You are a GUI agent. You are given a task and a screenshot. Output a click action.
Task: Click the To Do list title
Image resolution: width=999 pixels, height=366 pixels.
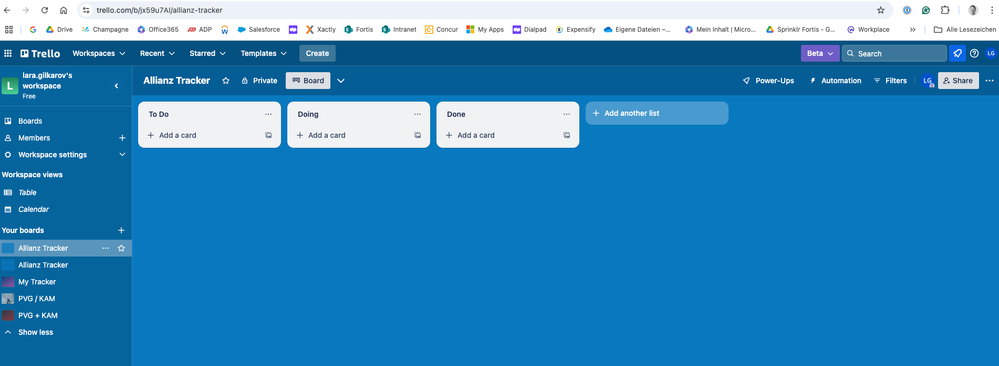(x=159, y=115)
